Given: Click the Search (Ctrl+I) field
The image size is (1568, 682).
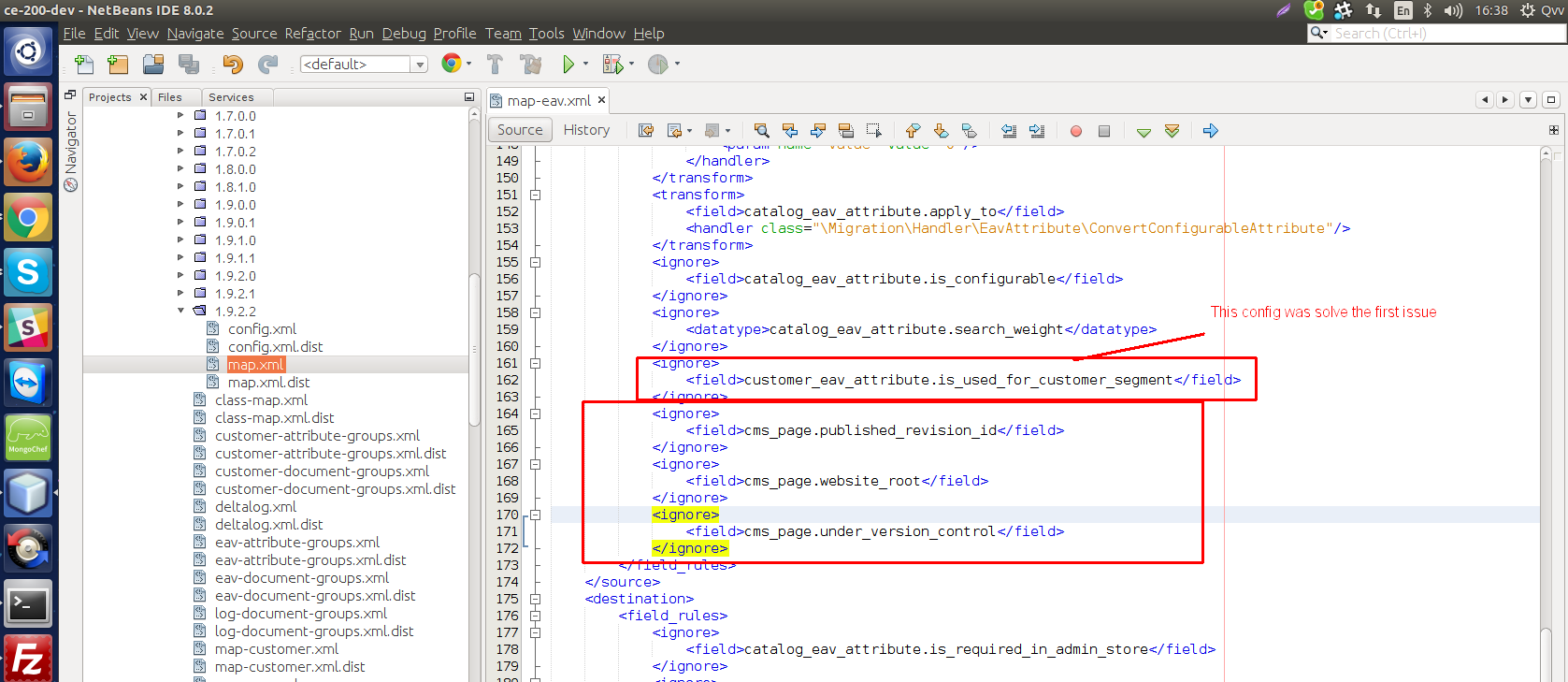Looking at the screenshot, I should click(1446, 33).
